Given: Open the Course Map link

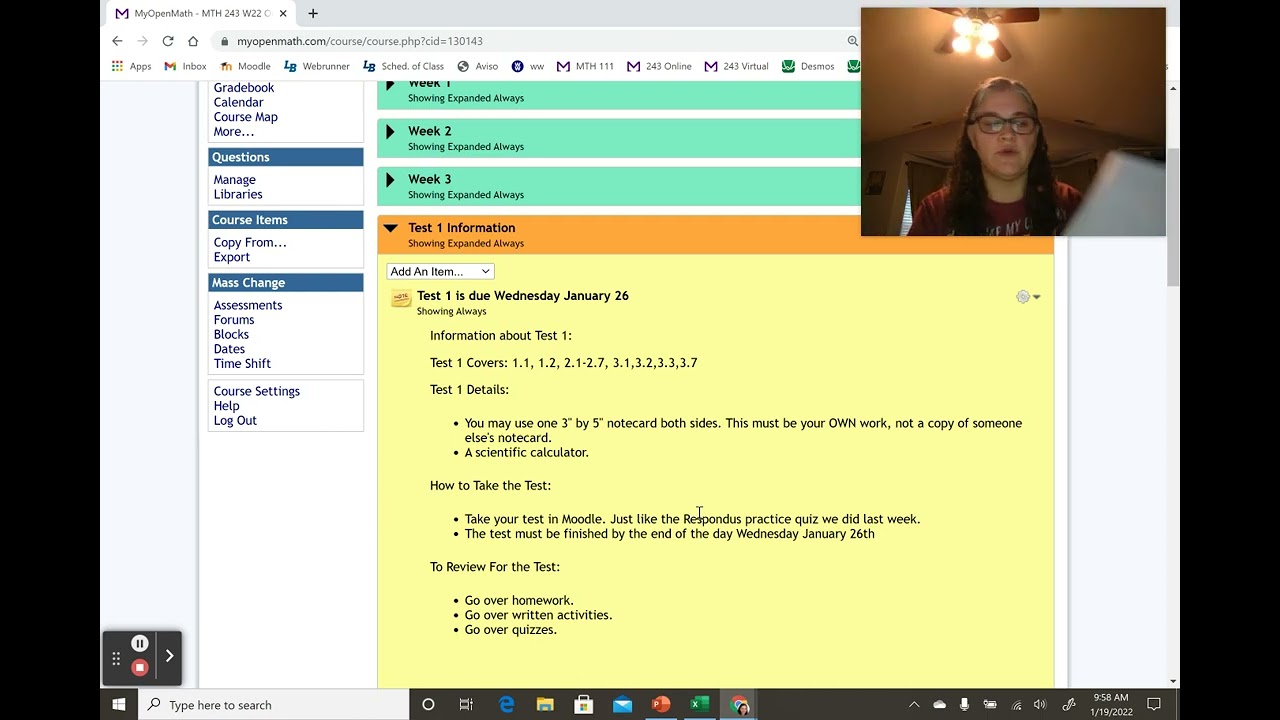Looking at the screenshot, I should click(x=245, y=117).
